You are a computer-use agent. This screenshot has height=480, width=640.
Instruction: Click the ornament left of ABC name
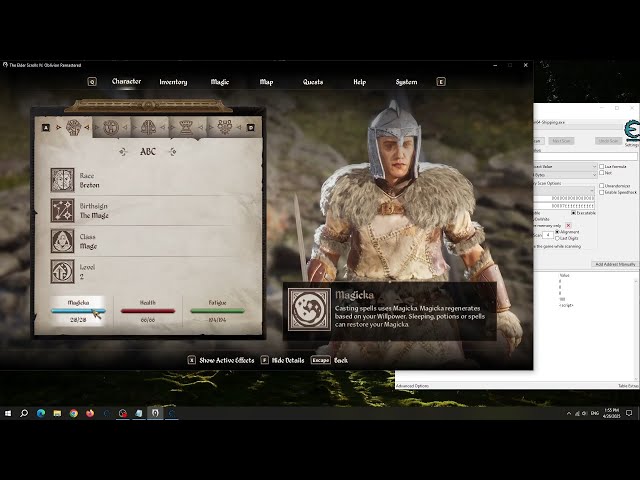click(x=123, y=152)
